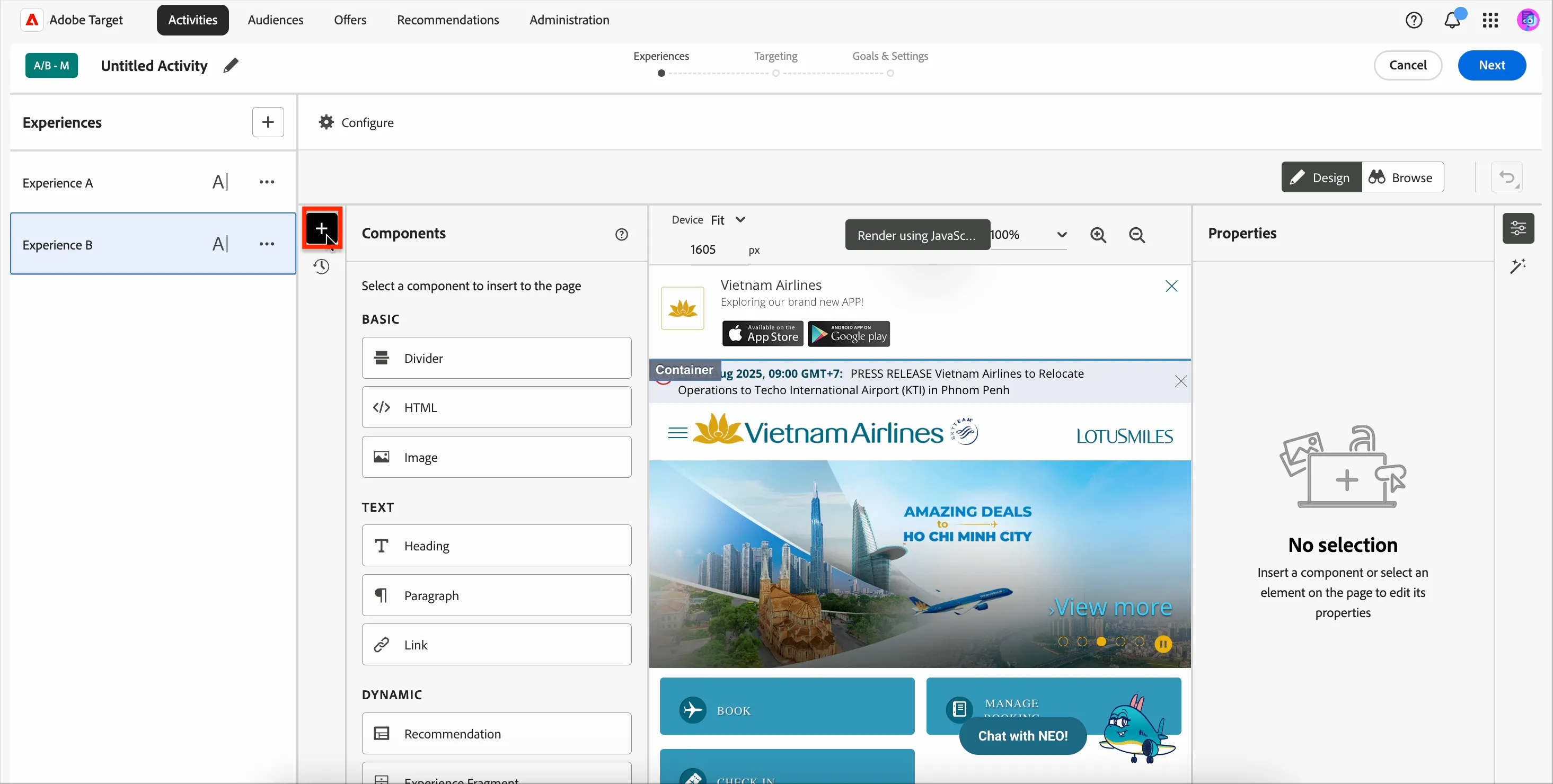
Task: Open the Audiences tab
Action: [x=276, y=20]
